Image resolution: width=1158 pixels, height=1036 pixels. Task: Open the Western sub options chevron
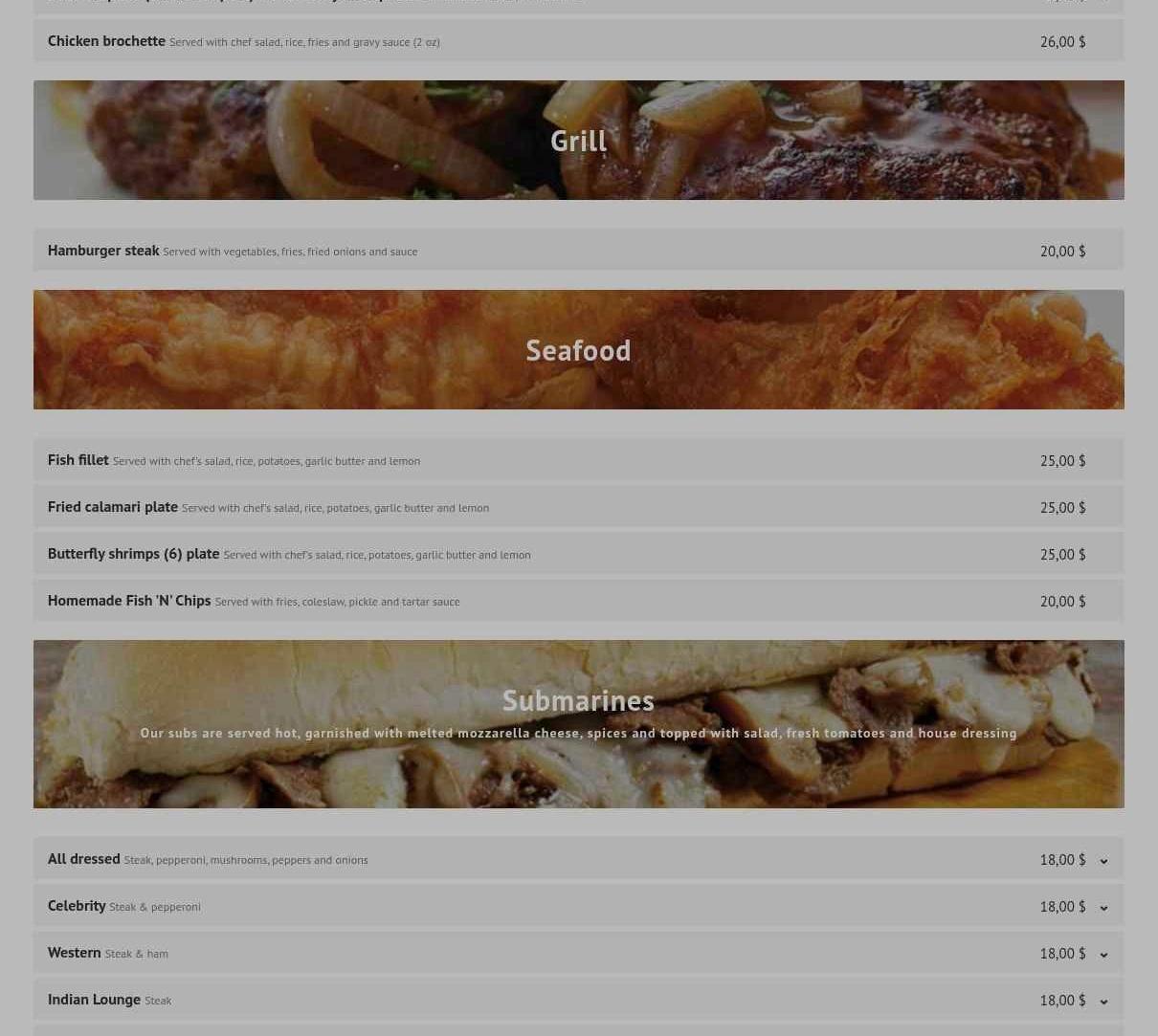(x=1103, y=954)
